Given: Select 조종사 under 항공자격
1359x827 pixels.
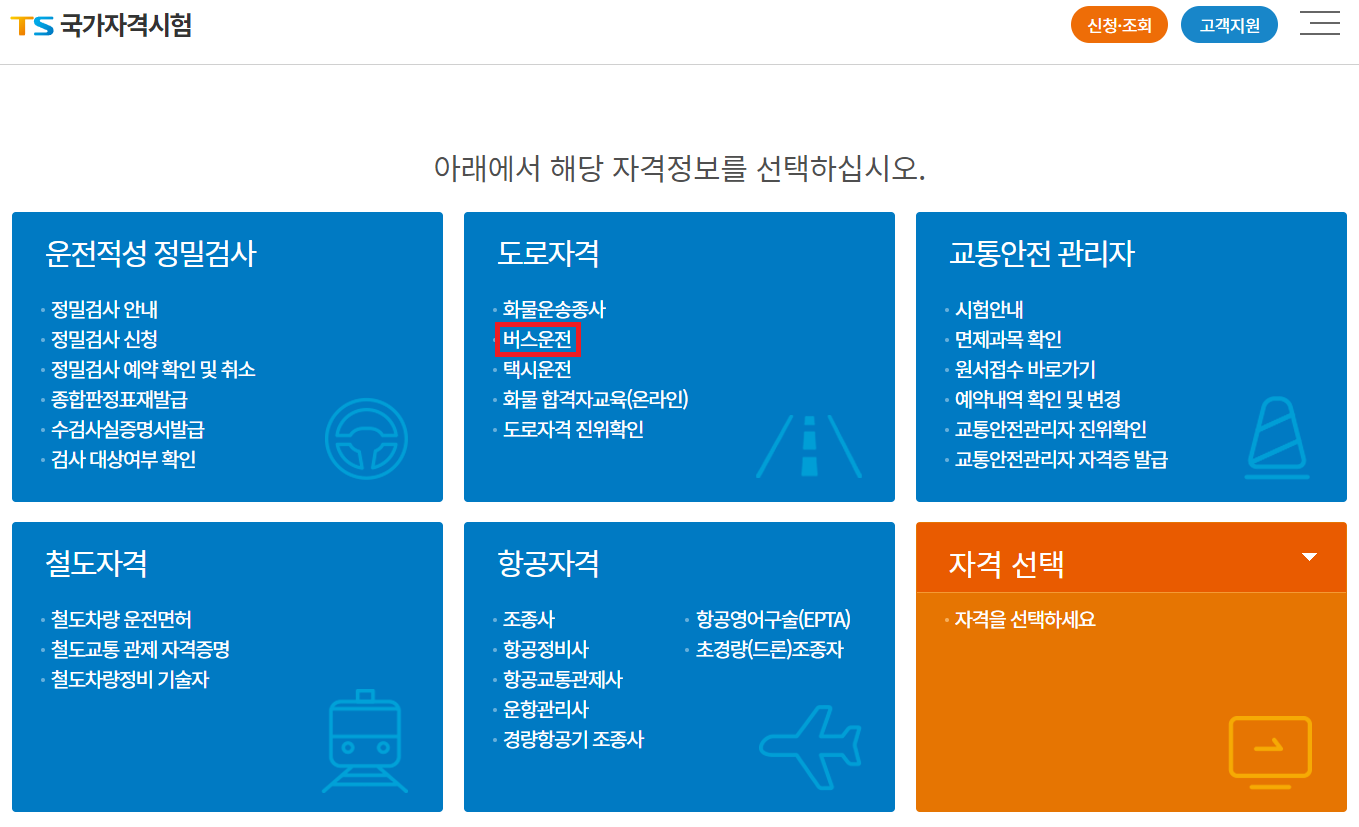Looking at the screenshot, I should point(528,620).
